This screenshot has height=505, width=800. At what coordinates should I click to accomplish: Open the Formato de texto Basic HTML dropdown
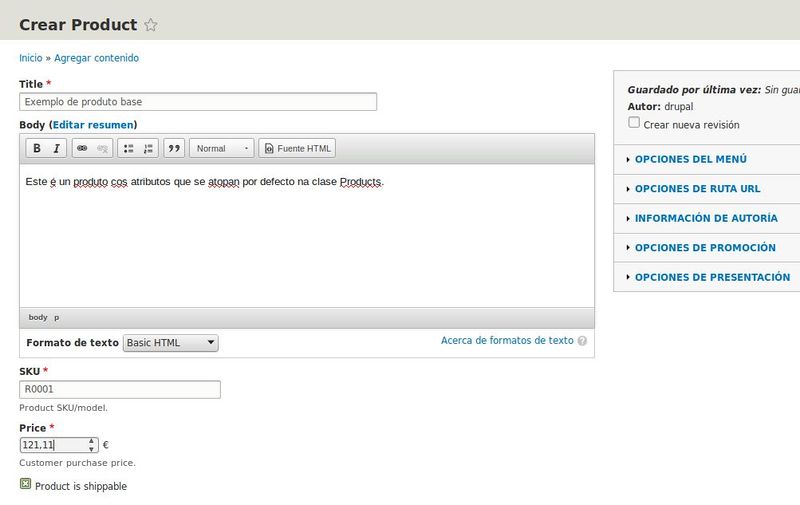pyautogui.click(x=170, y=343)
